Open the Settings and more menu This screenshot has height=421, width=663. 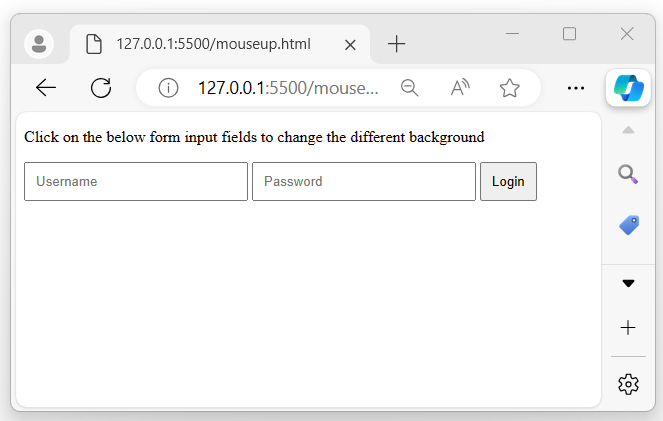click(x=575, y=88)
